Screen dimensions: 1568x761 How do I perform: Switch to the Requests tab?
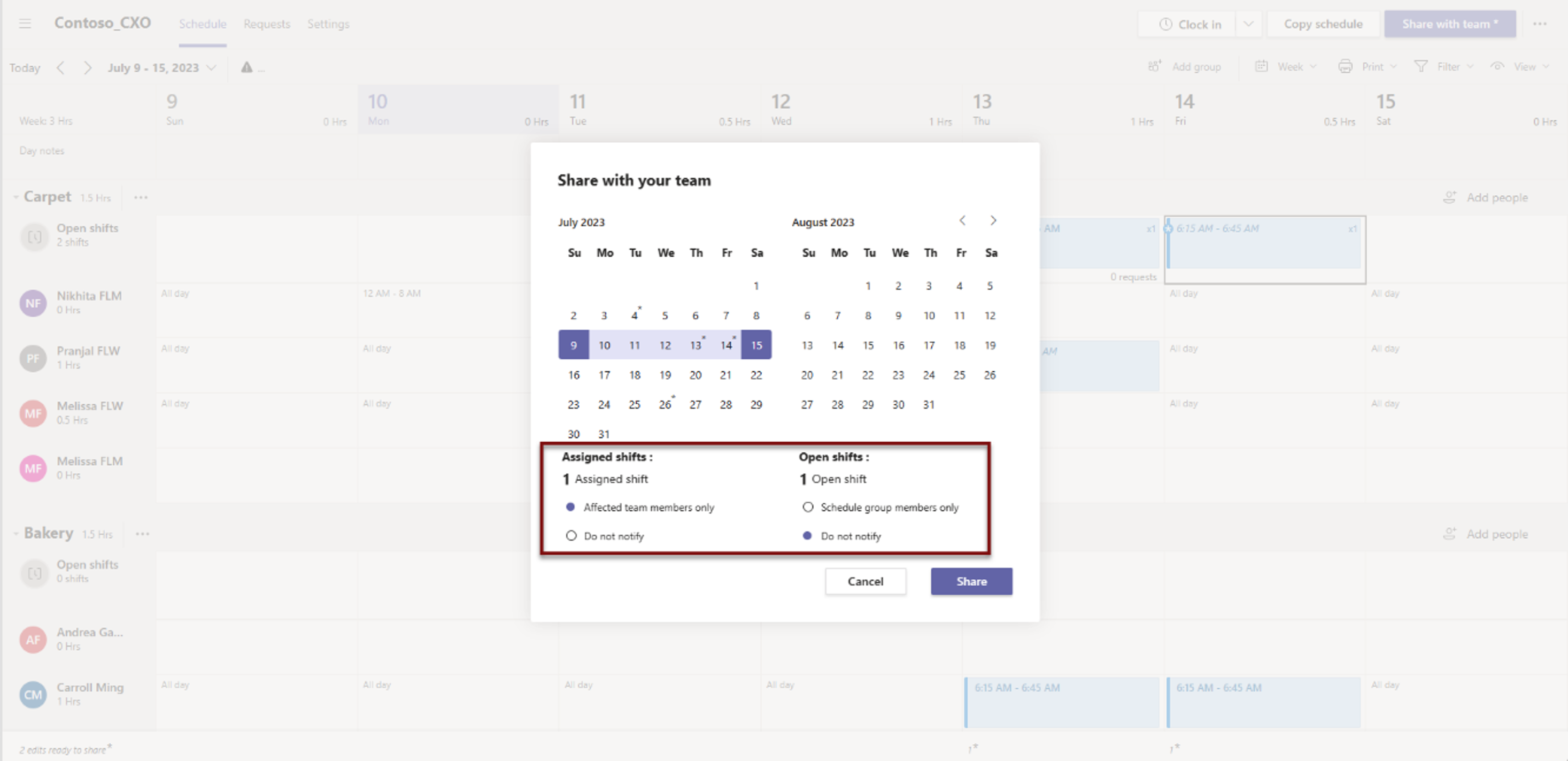tap(267, 24)
